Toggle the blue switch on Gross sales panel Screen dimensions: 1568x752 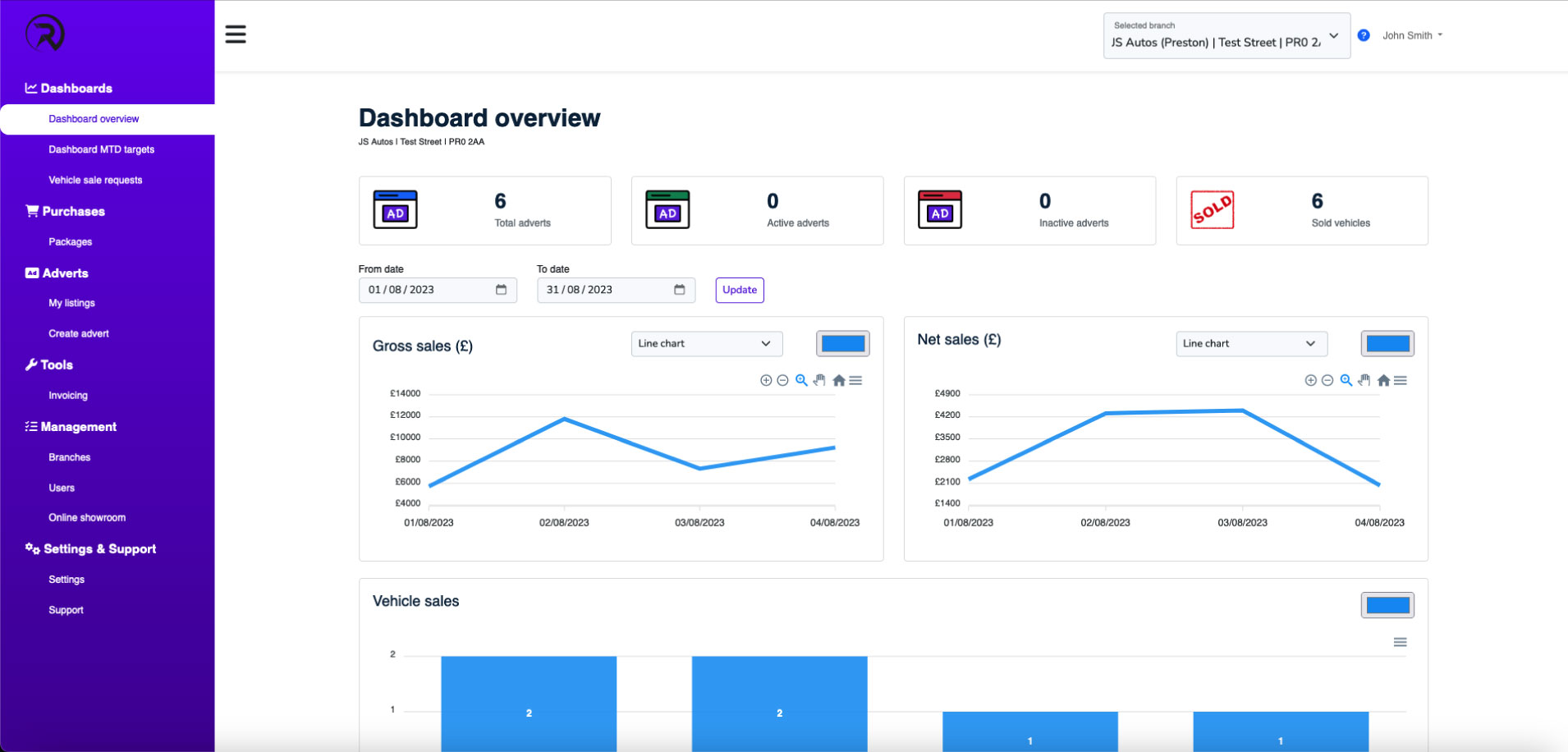pyautogui.click(x=842, y=343)
